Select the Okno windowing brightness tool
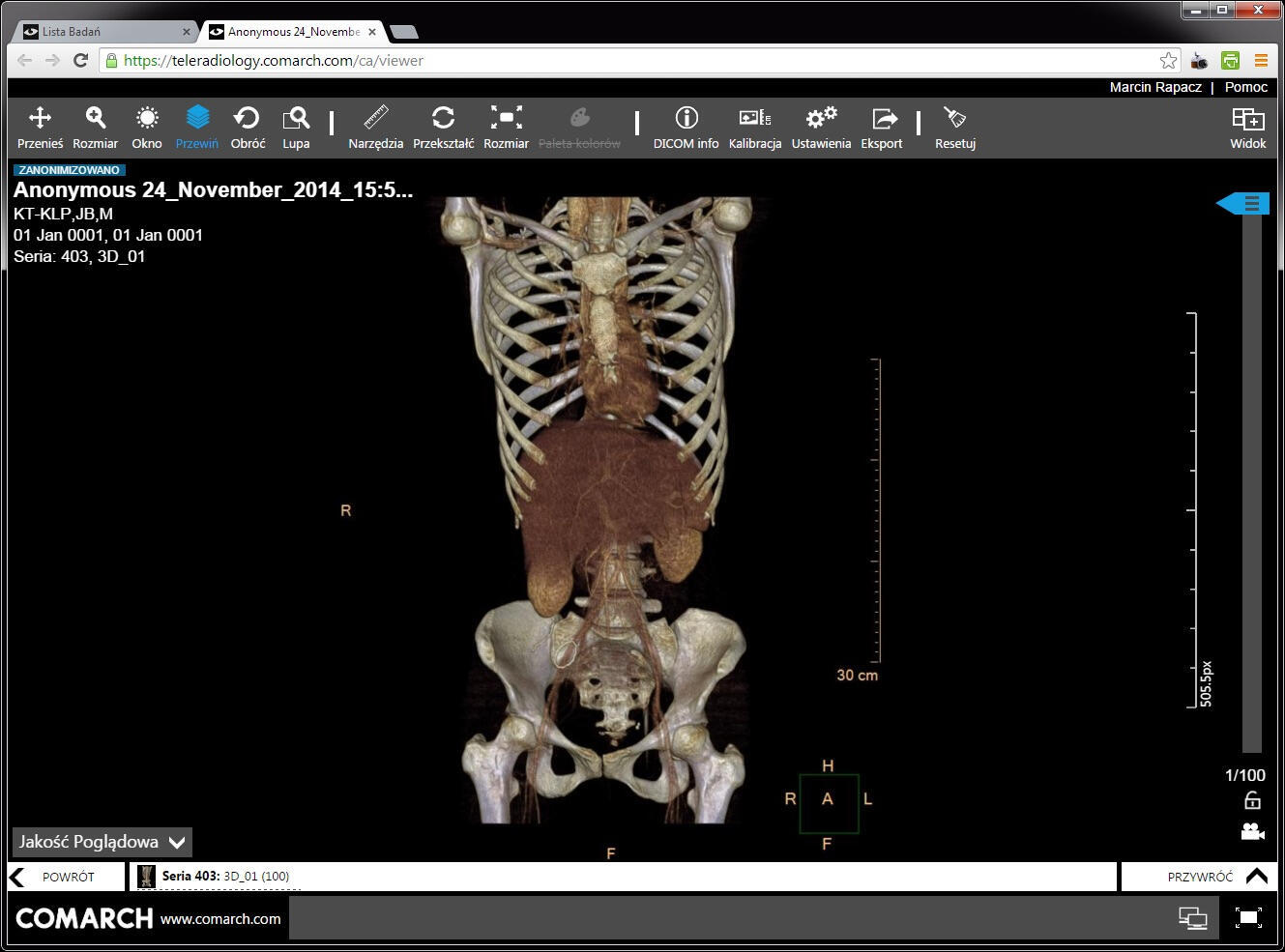Viewport: 1285px width, 952px height. (x=147, y=128)
